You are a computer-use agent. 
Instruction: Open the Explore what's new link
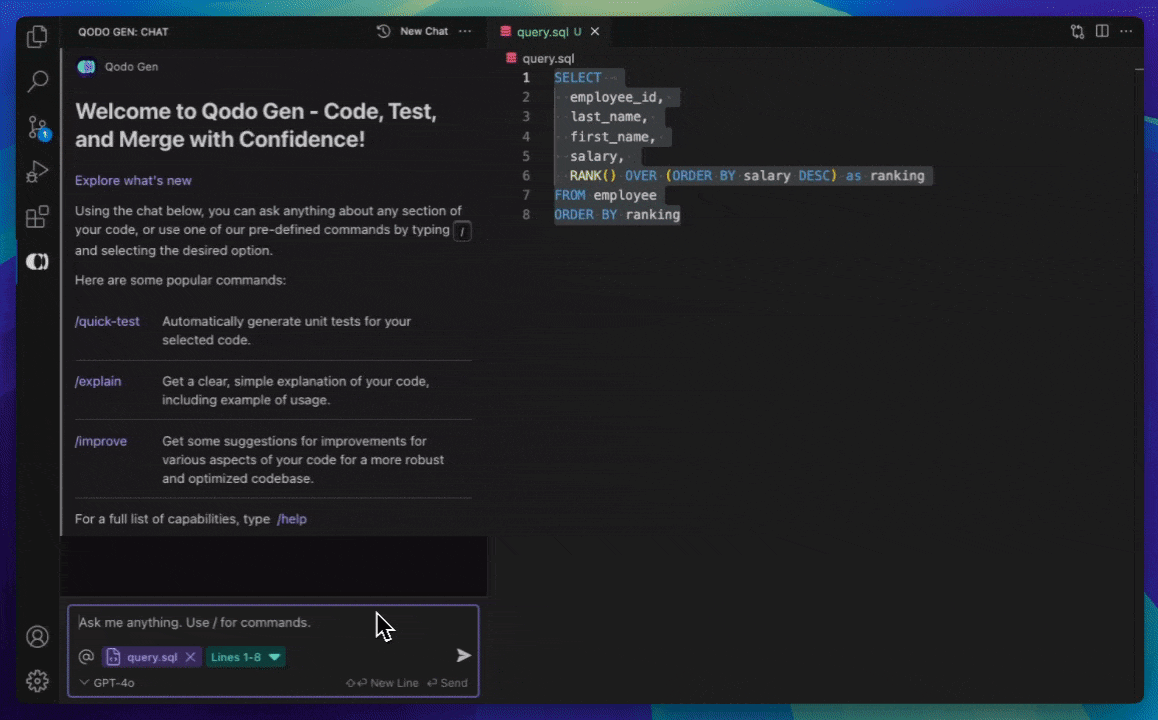133,180
